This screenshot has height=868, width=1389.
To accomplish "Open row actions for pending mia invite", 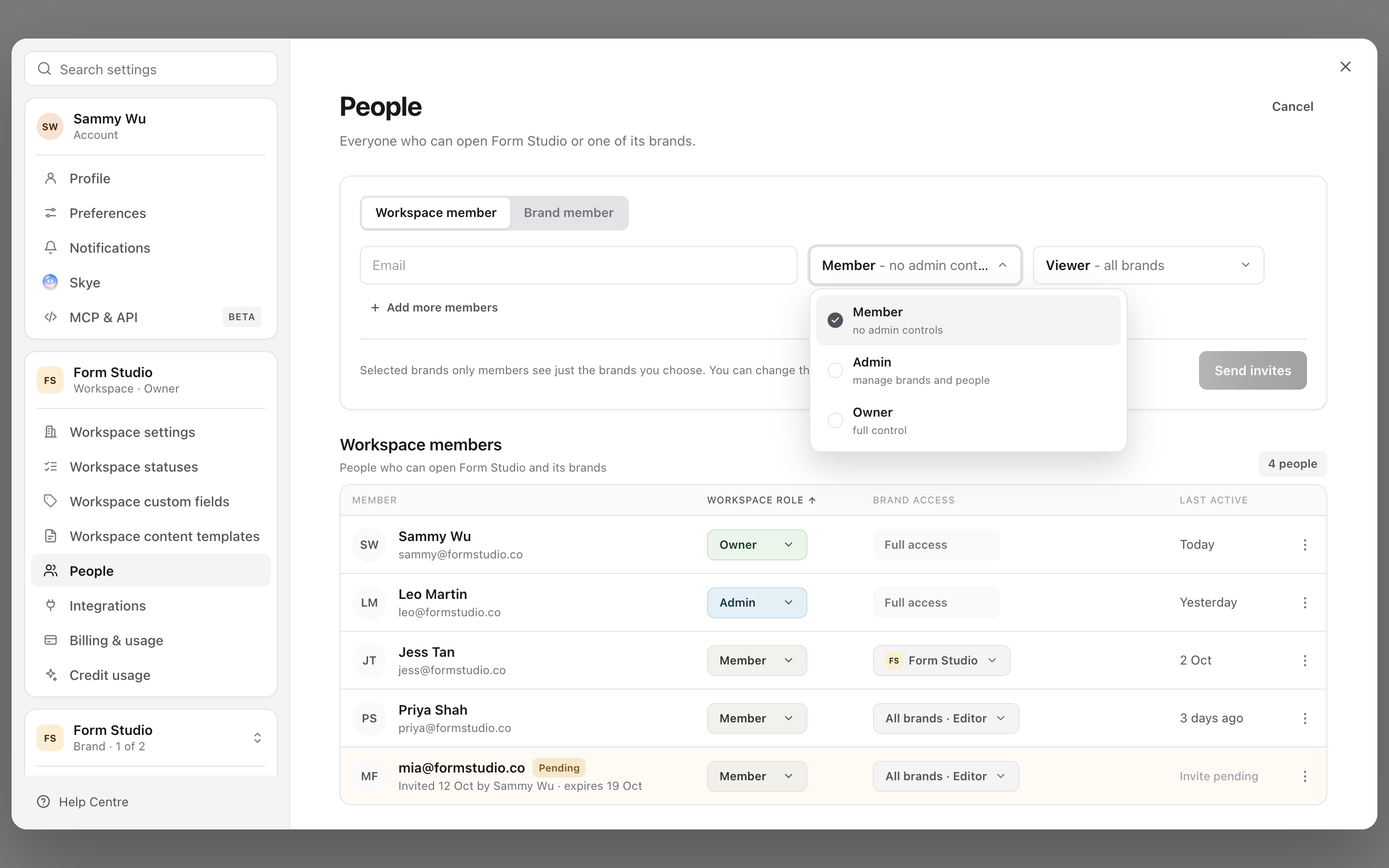I will (1305, 776).
